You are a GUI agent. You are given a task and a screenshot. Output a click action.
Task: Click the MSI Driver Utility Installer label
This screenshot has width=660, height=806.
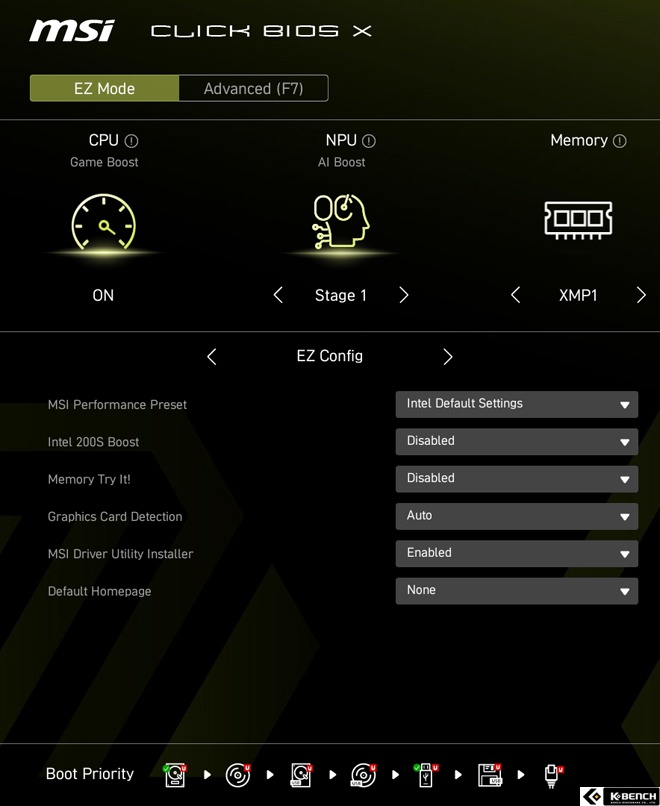coord(120,554)
